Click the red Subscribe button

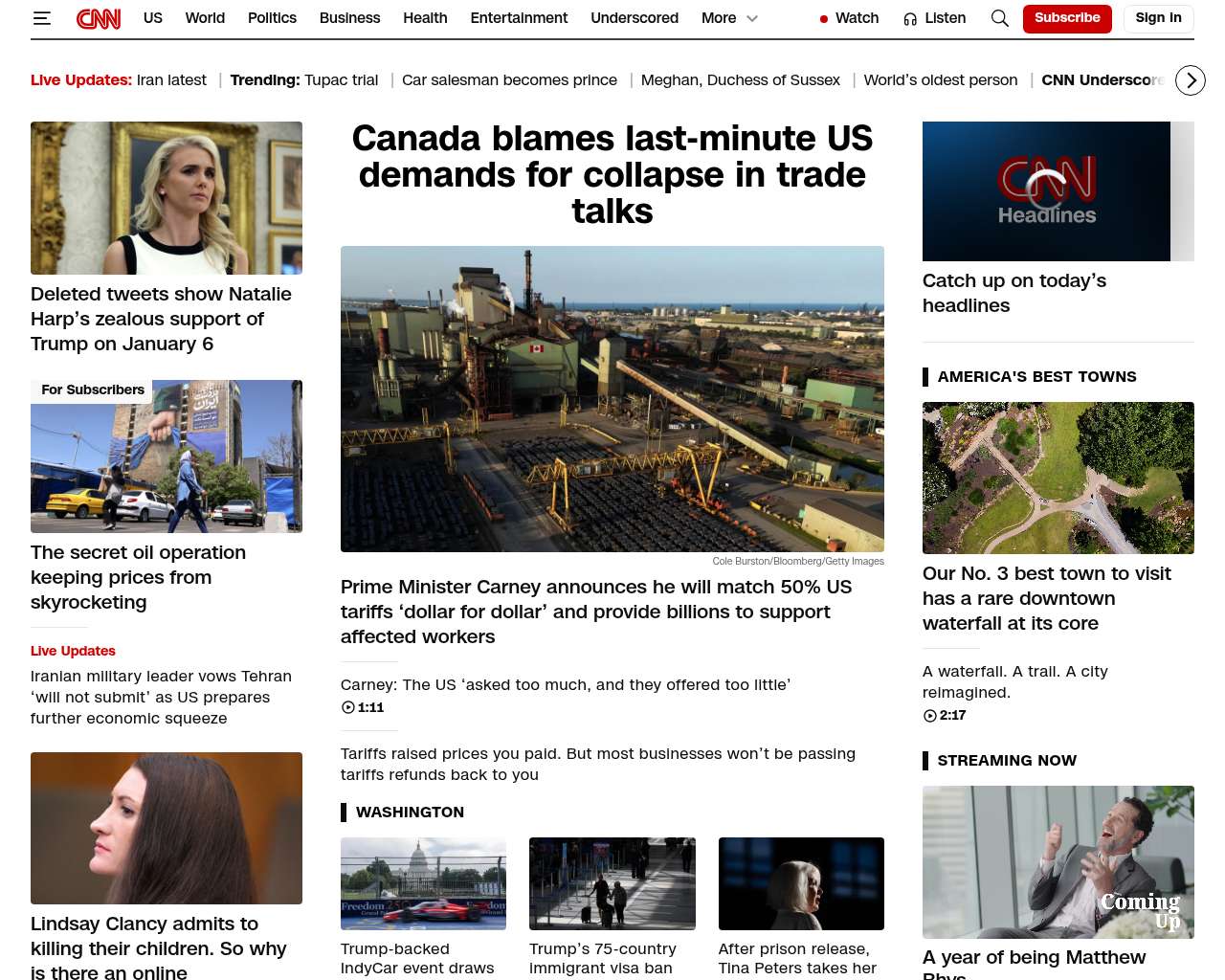(x=1067, y=18)
